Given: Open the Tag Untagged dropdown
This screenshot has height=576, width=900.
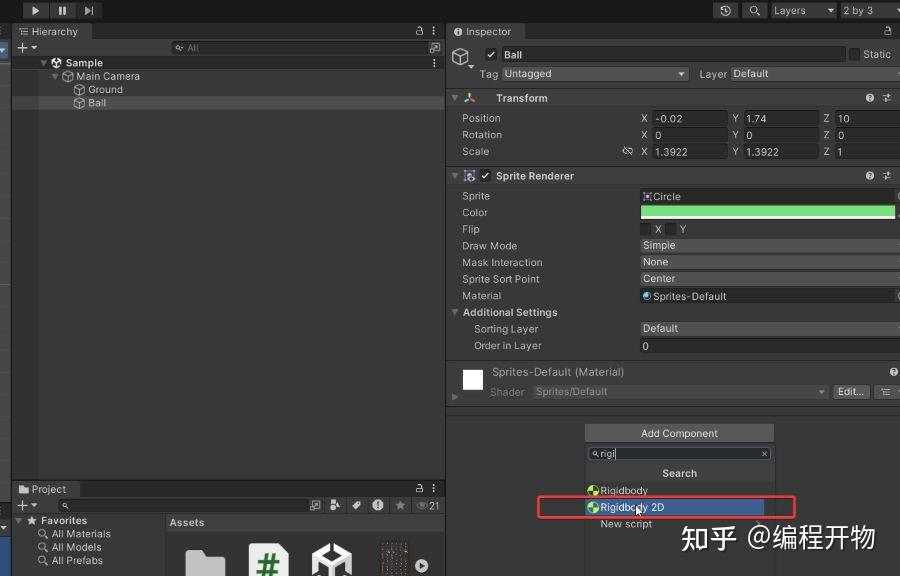Looking at the screenshot, I should (x=595, y=73).
